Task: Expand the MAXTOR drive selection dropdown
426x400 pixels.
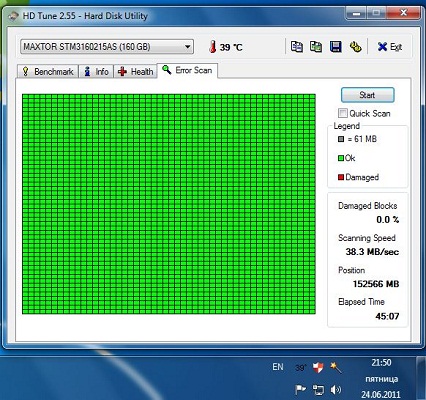Action: (107, 47)
